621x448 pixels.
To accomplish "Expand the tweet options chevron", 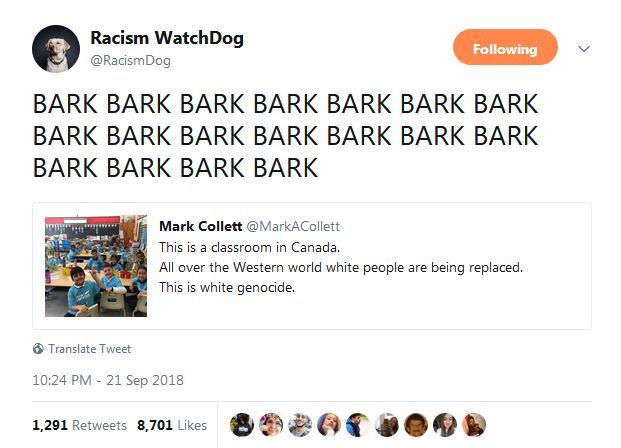I will (584, 49).
